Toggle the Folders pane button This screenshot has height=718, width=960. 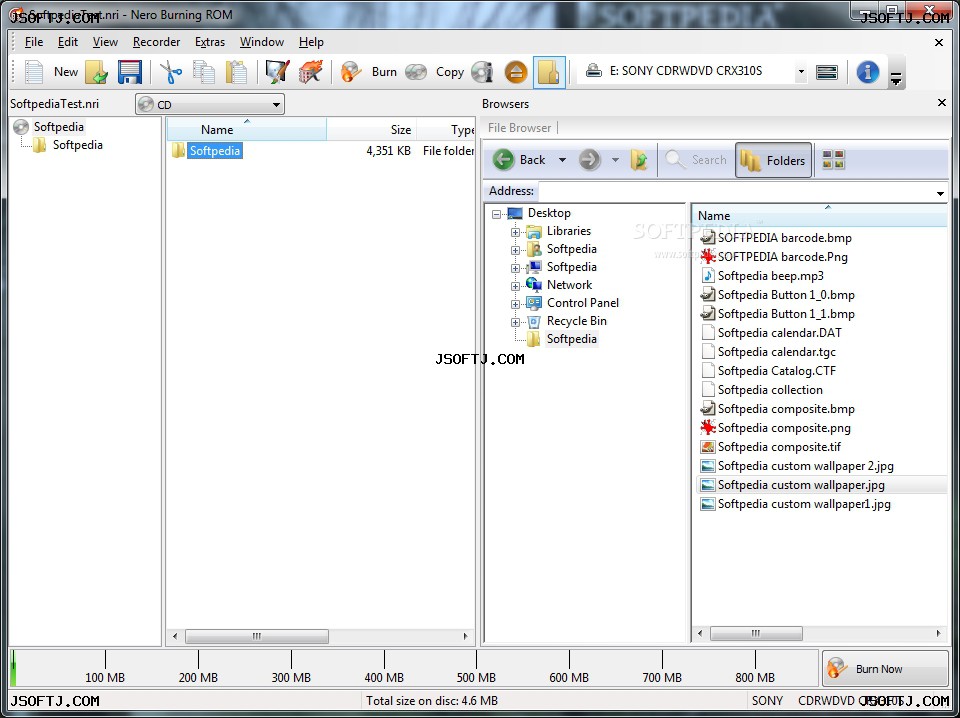coord(773,160)
